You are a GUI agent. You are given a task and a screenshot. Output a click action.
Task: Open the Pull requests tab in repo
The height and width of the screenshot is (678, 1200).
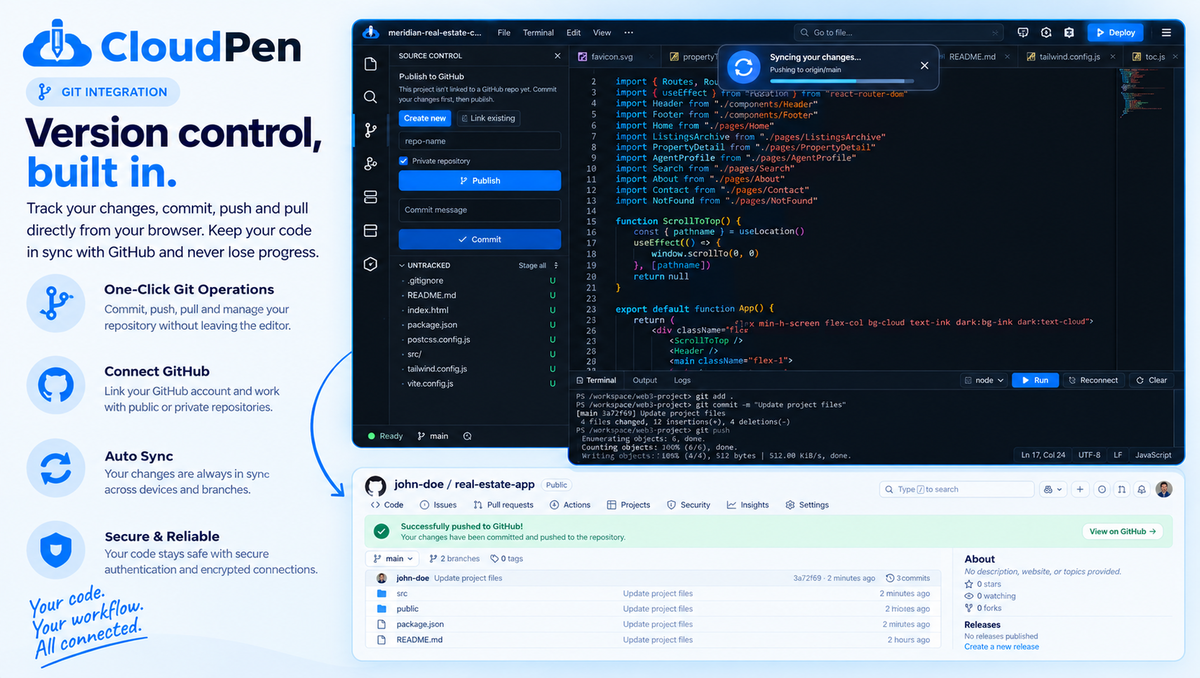coord(503,505)
